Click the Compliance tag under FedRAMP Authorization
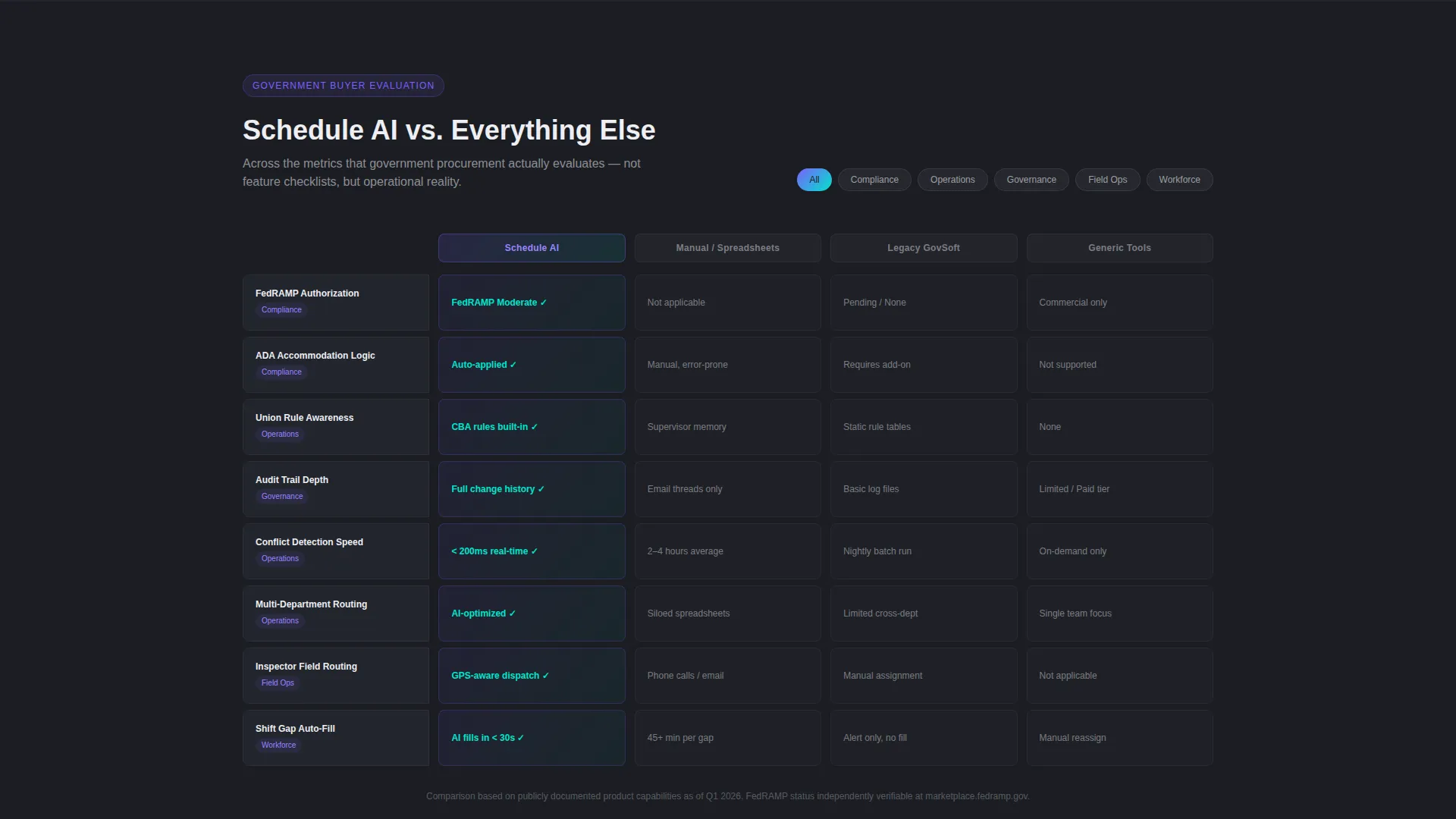This screenshot has width=1456, height=819. [x=281, y=310]
